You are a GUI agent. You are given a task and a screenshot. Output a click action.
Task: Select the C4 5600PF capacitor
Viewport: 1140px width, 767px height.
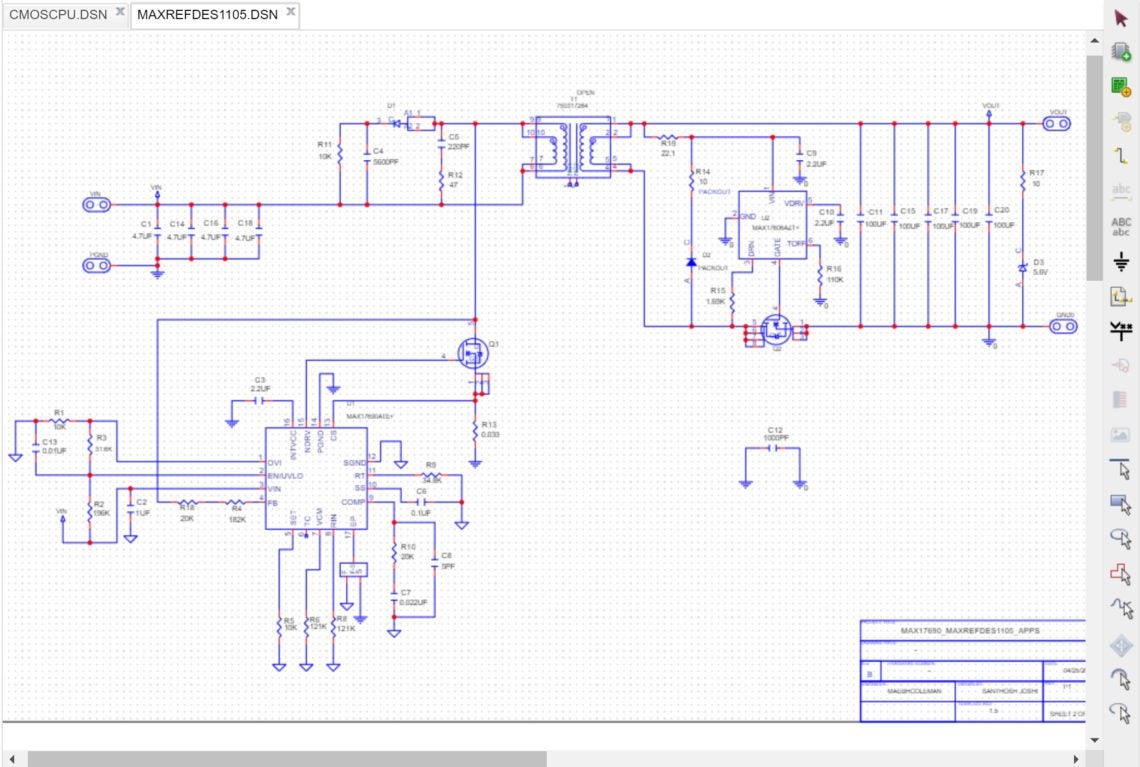367,157
